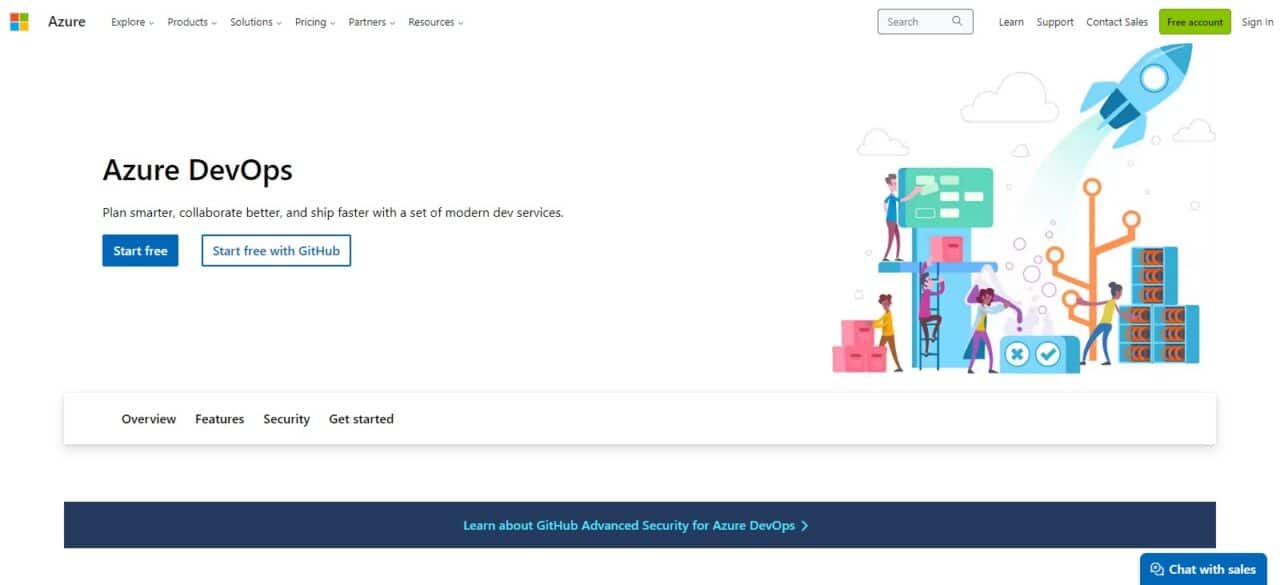The width and height of the screenshot is (1280, 585).
Task: Go to the Support page
Action: pos(1055,22)
